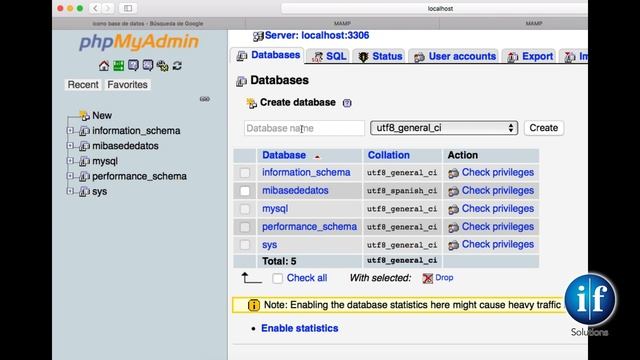Click Check privileges link for mysql
The height and width of the screenshot is (360, 640).
[498, 209]
